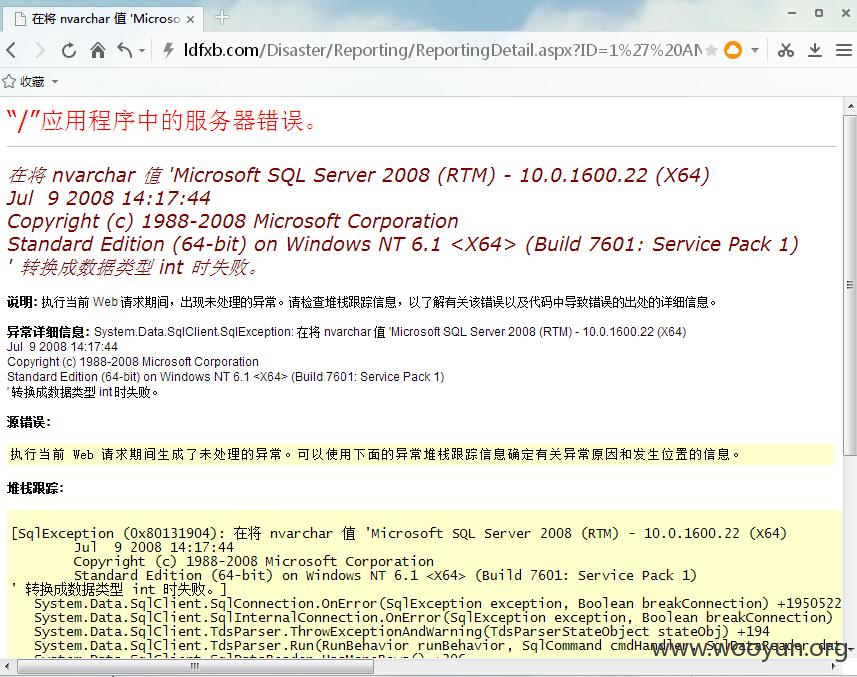Minimize the browser window
The width and height of the screenshot is (857, 677).
[x=792, y=13]
